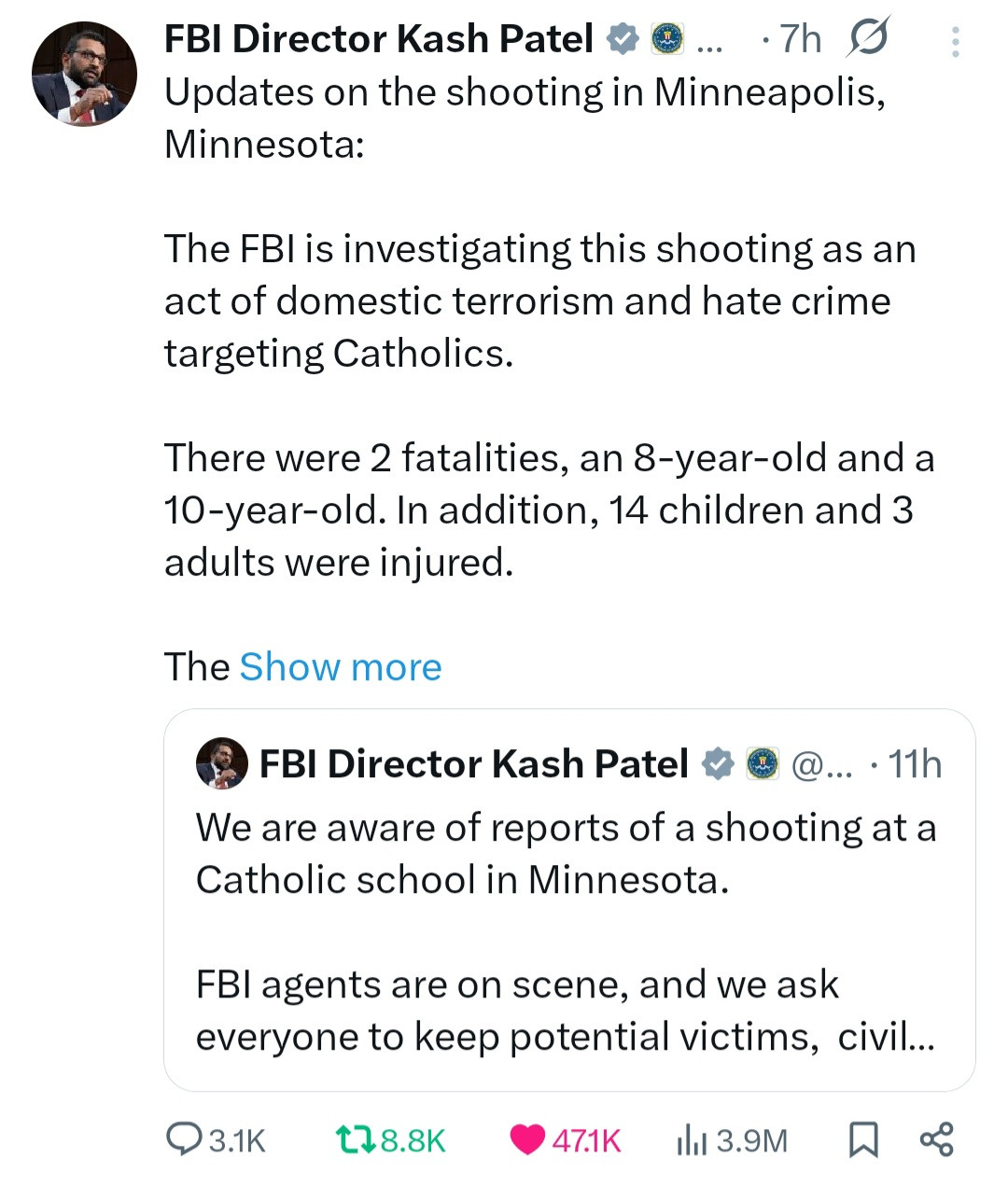Unlike the post via heart icon
The height and width of the screenshot is (1186, 1008).
(528, 1139)
